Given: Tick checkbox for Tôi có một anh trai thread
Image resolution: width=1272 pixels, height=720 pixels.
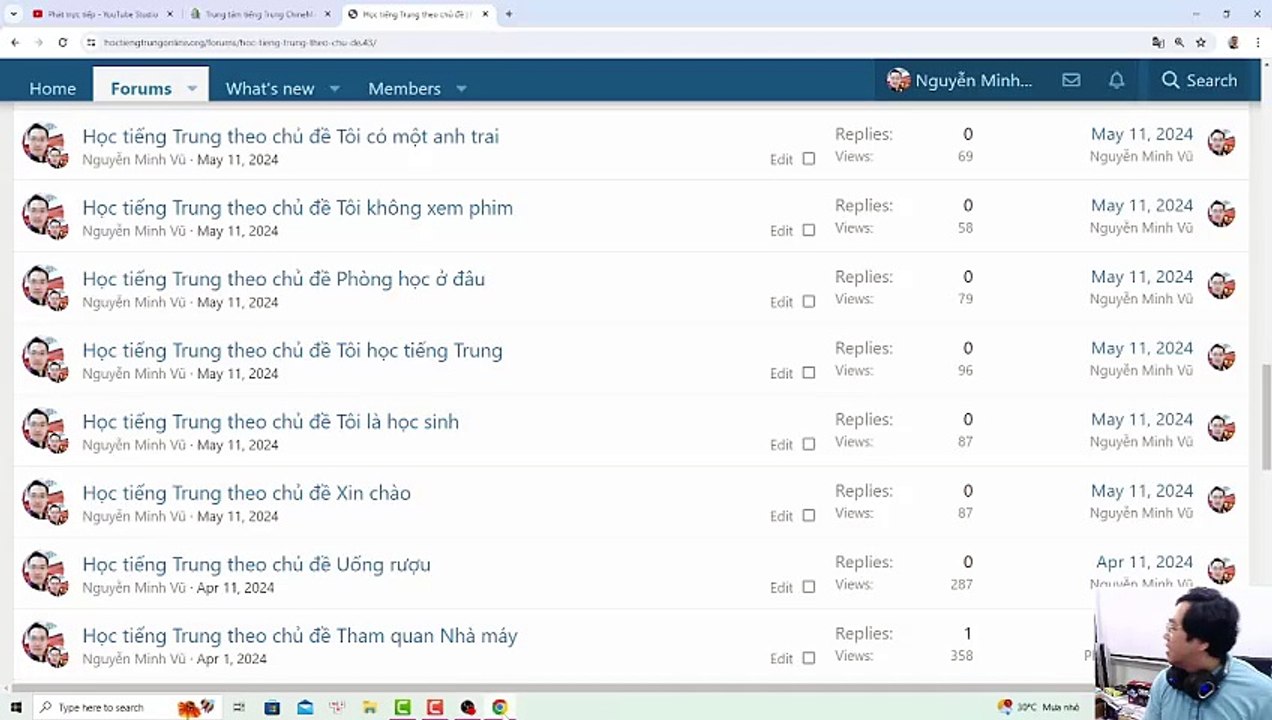Looking at the screenshot, I should click(809, 159).
